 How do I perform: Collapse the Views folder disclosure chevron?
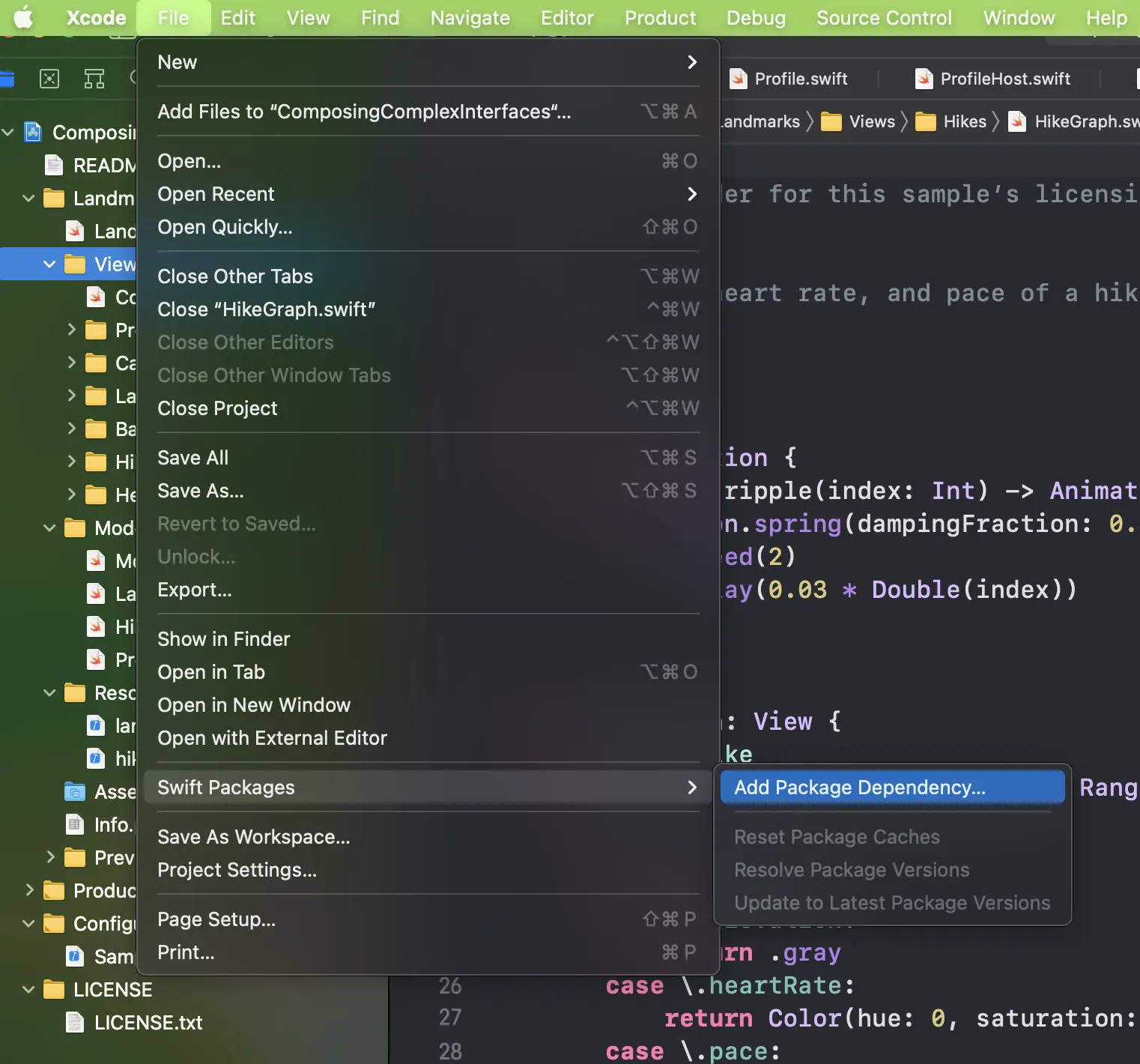(x=49, y=265)
